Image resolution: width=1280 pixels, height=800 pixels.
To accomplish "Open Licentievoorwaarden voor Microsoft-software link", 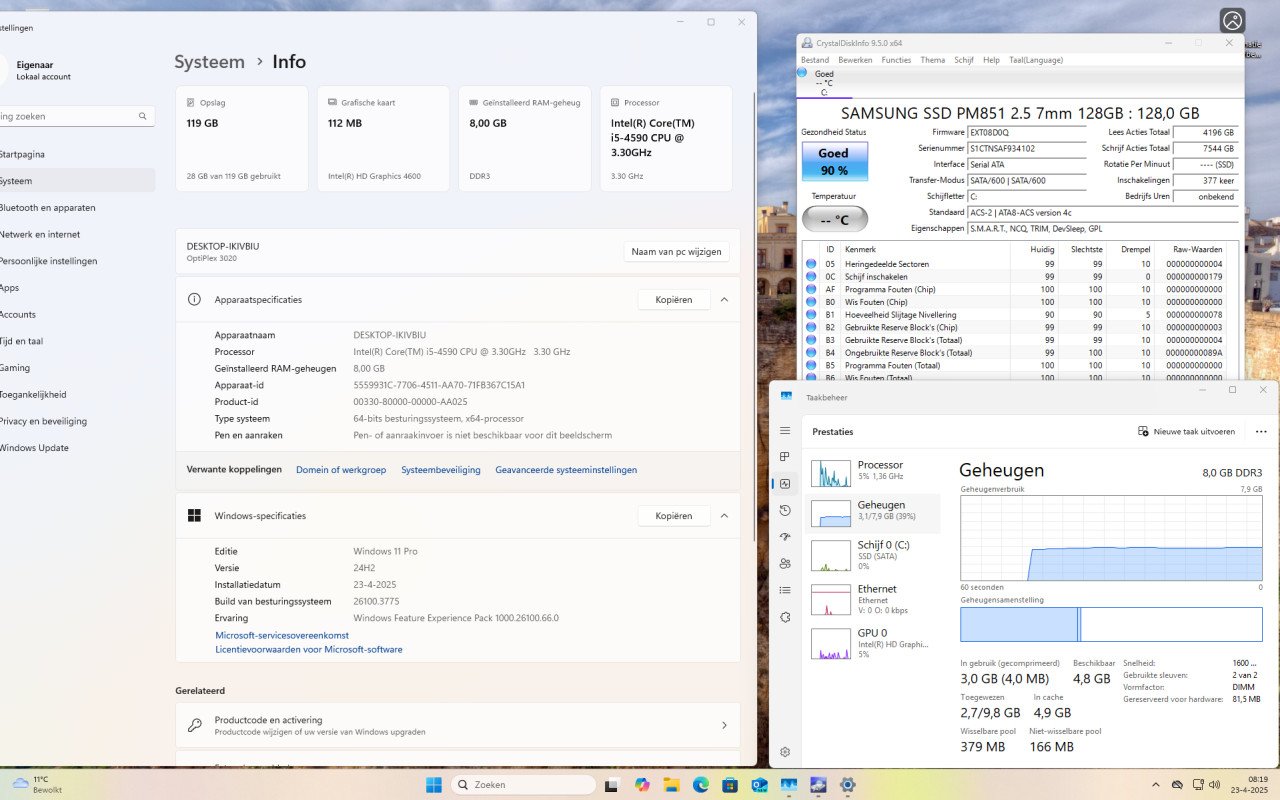I will point(309,649).
